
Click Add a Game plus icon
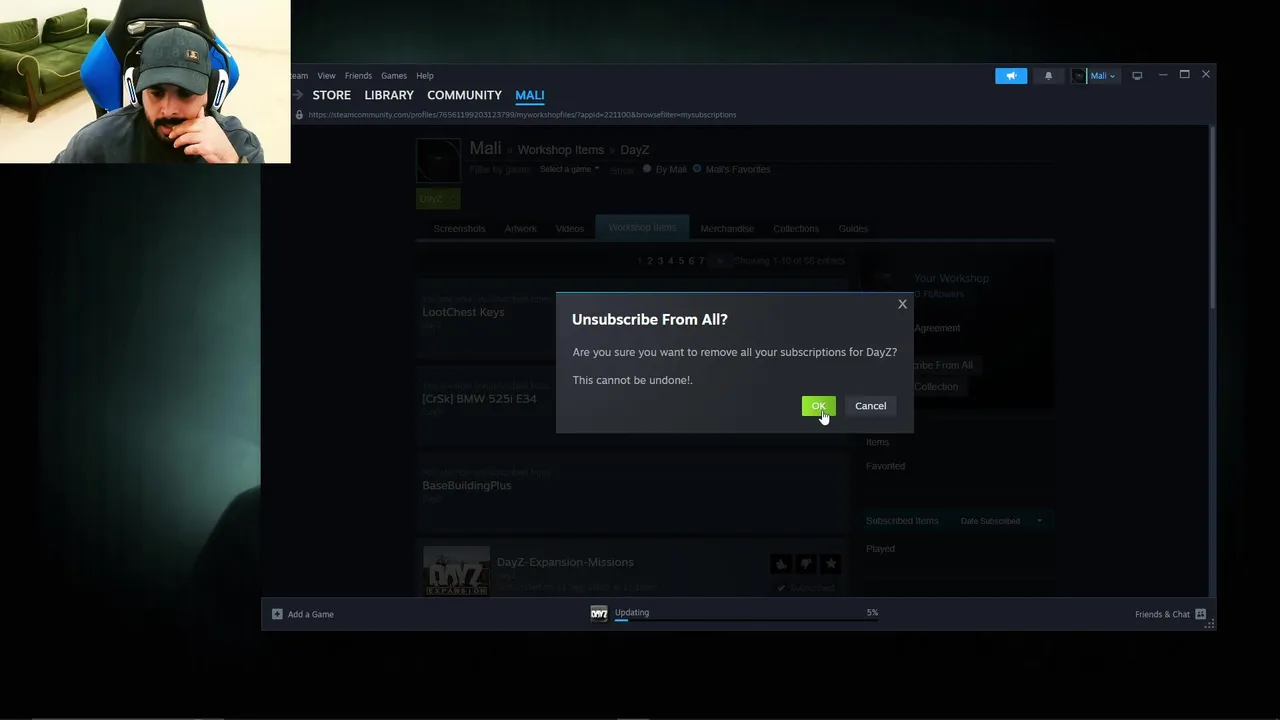click(x=277, y=614)
